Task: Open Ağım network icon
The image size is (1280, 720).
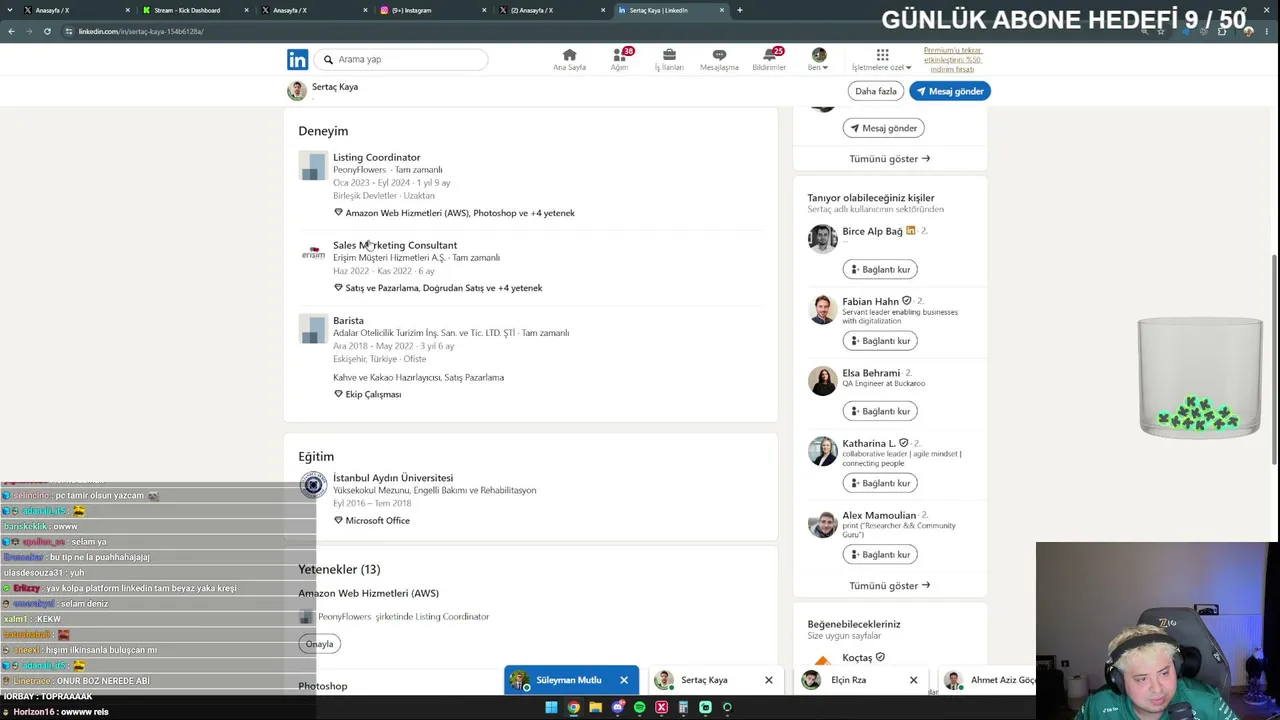Action: pyautogui.click(x=620, y=59)
